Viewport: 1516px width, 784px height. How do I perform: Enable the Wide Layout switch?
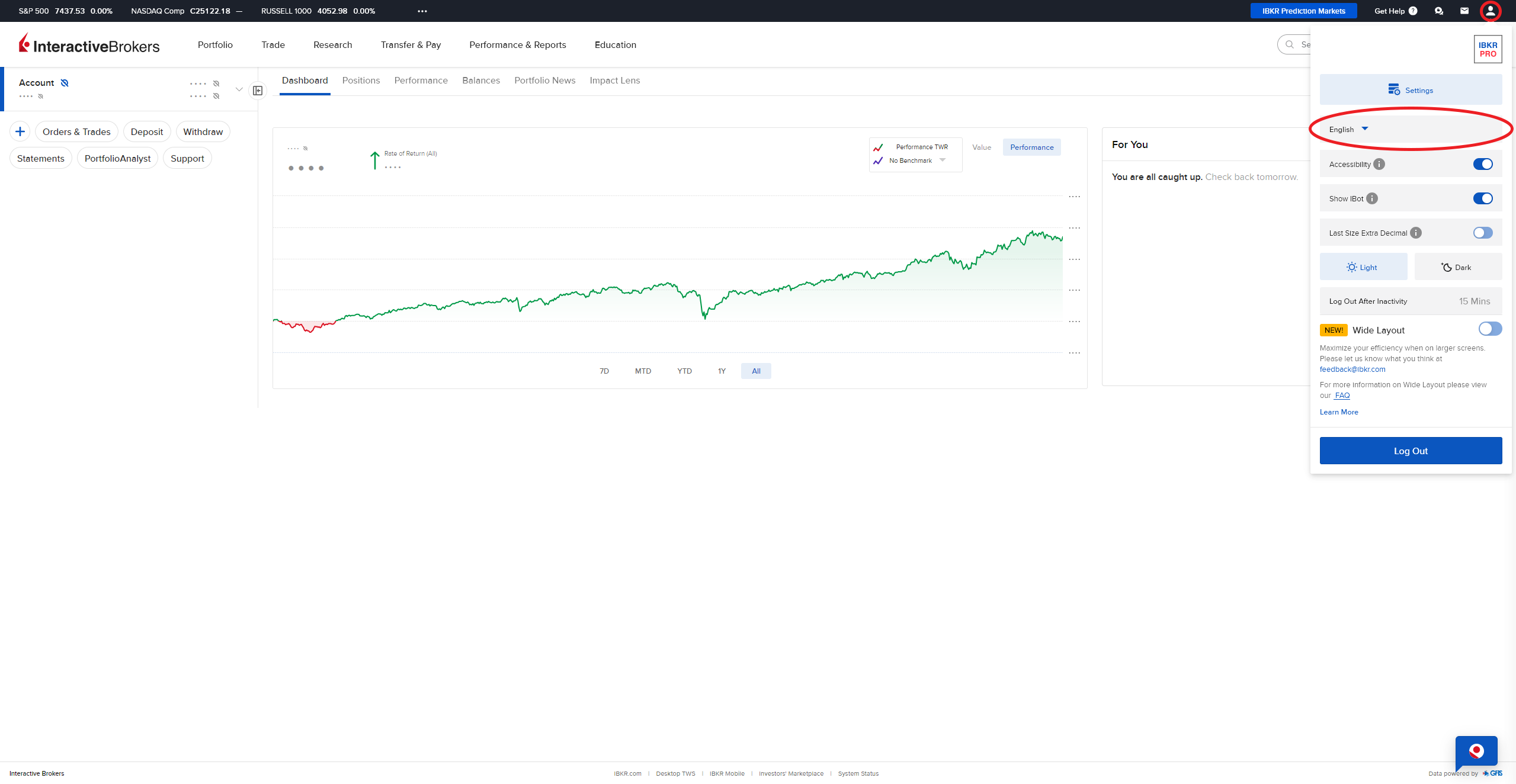click(1490, 329)
